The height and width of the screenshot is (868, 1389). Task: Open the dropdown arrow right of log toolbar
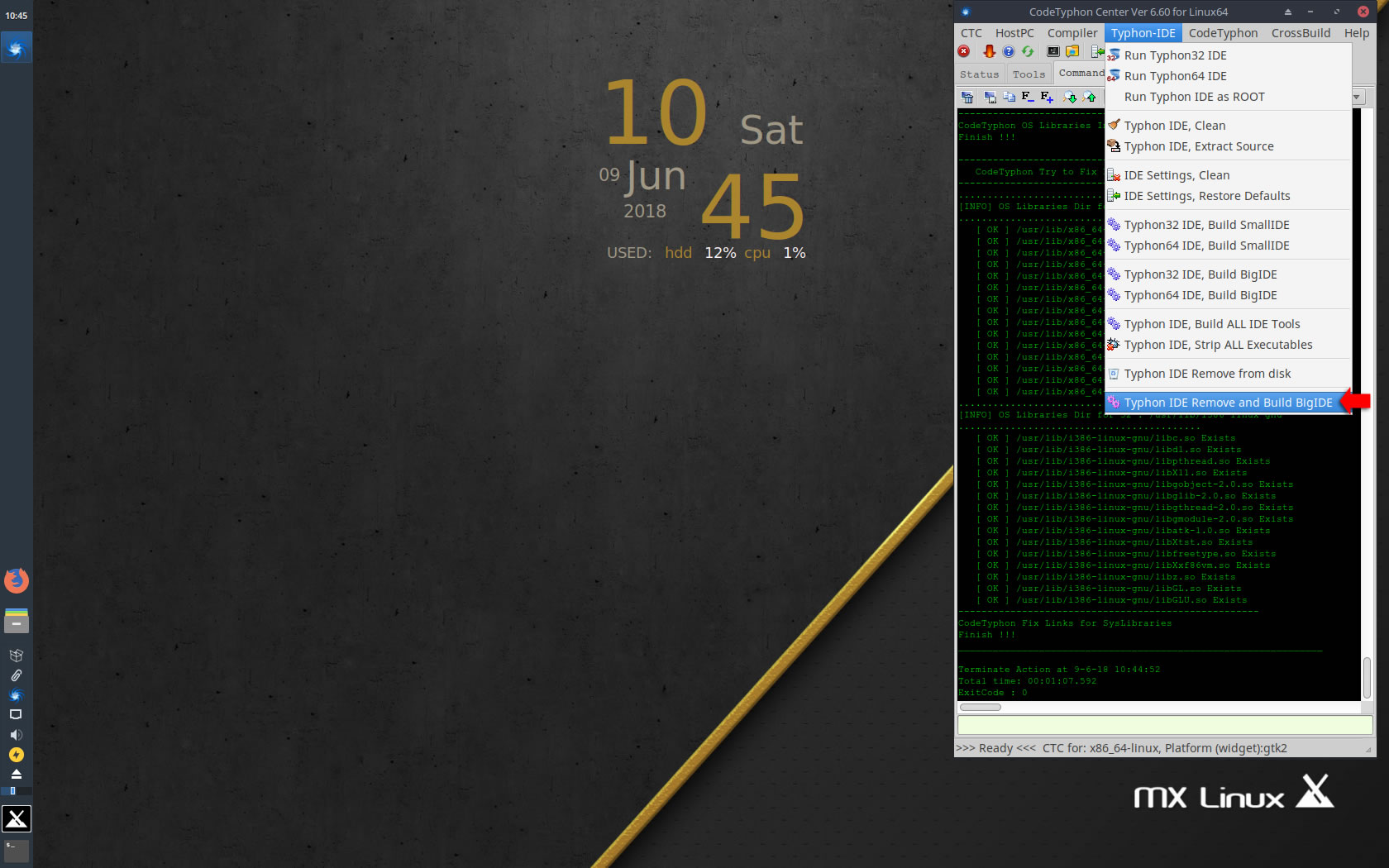pos(1357,98)
